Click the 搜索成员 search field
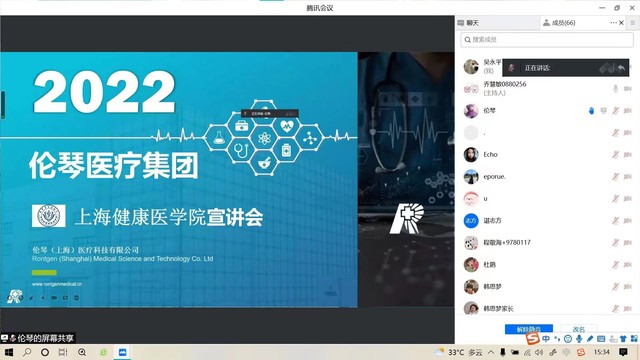Image resolution: width=640 pixels, height=360 pixels. 547,40
